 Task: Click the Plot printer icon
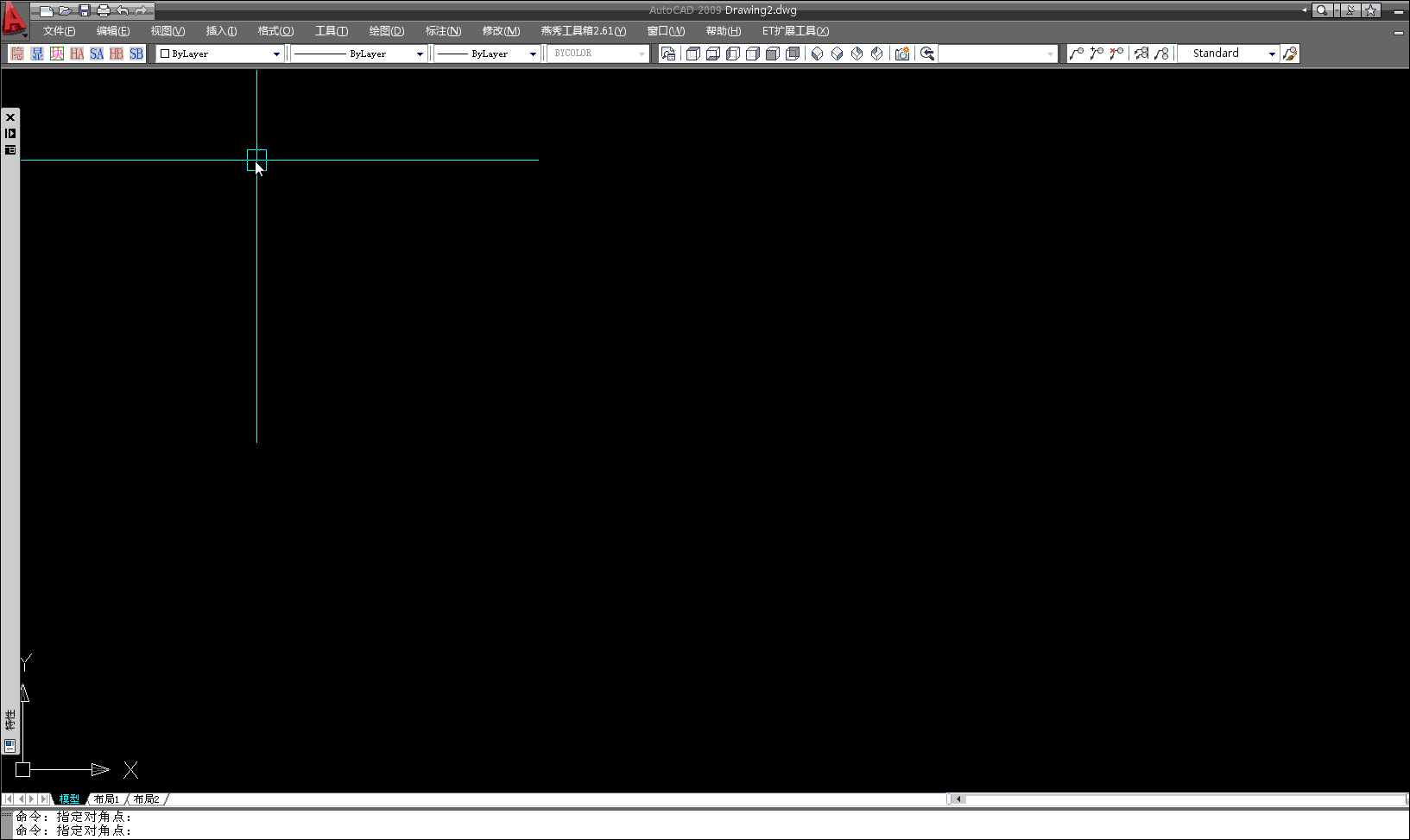(x=103, y=10)
